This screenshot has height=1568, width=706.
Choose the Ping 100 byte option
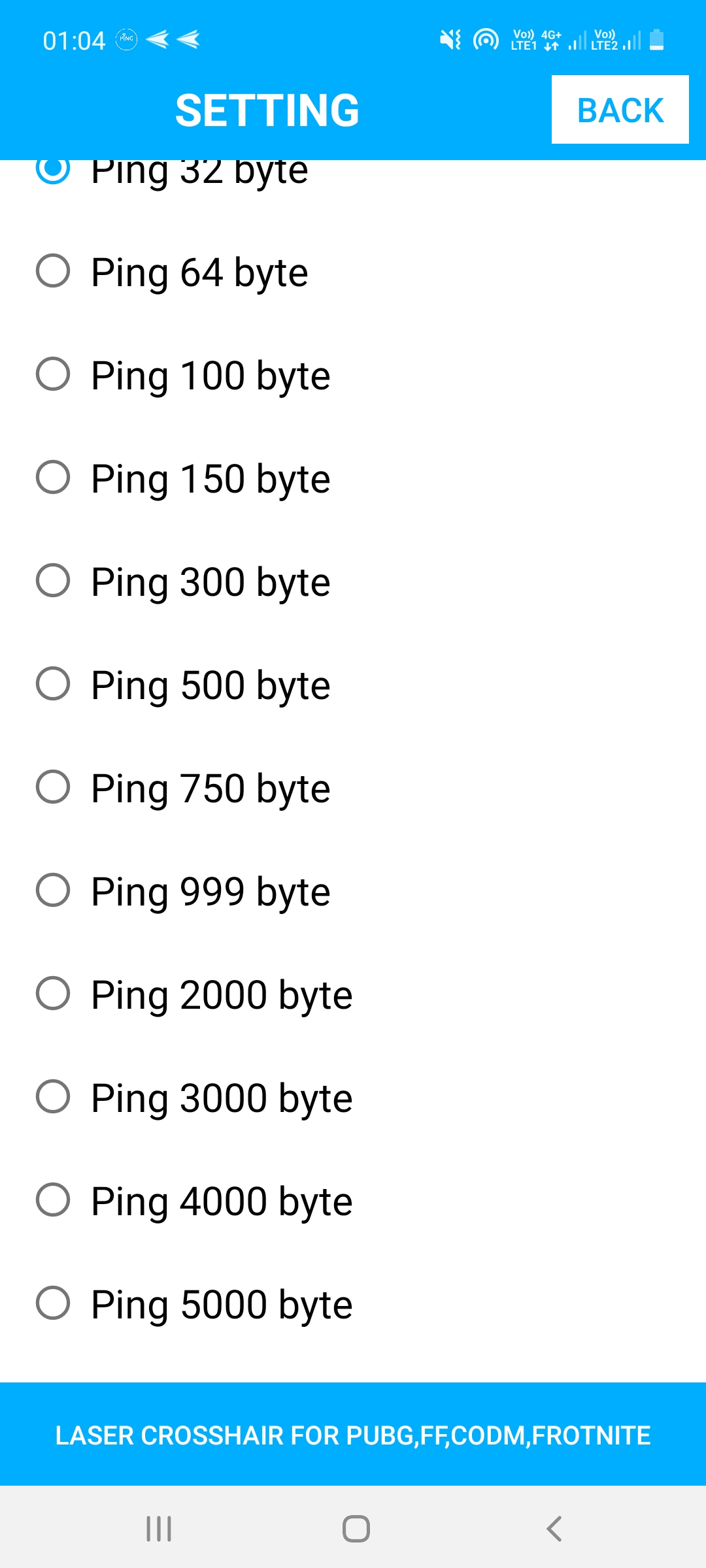[x=53, y=374]
